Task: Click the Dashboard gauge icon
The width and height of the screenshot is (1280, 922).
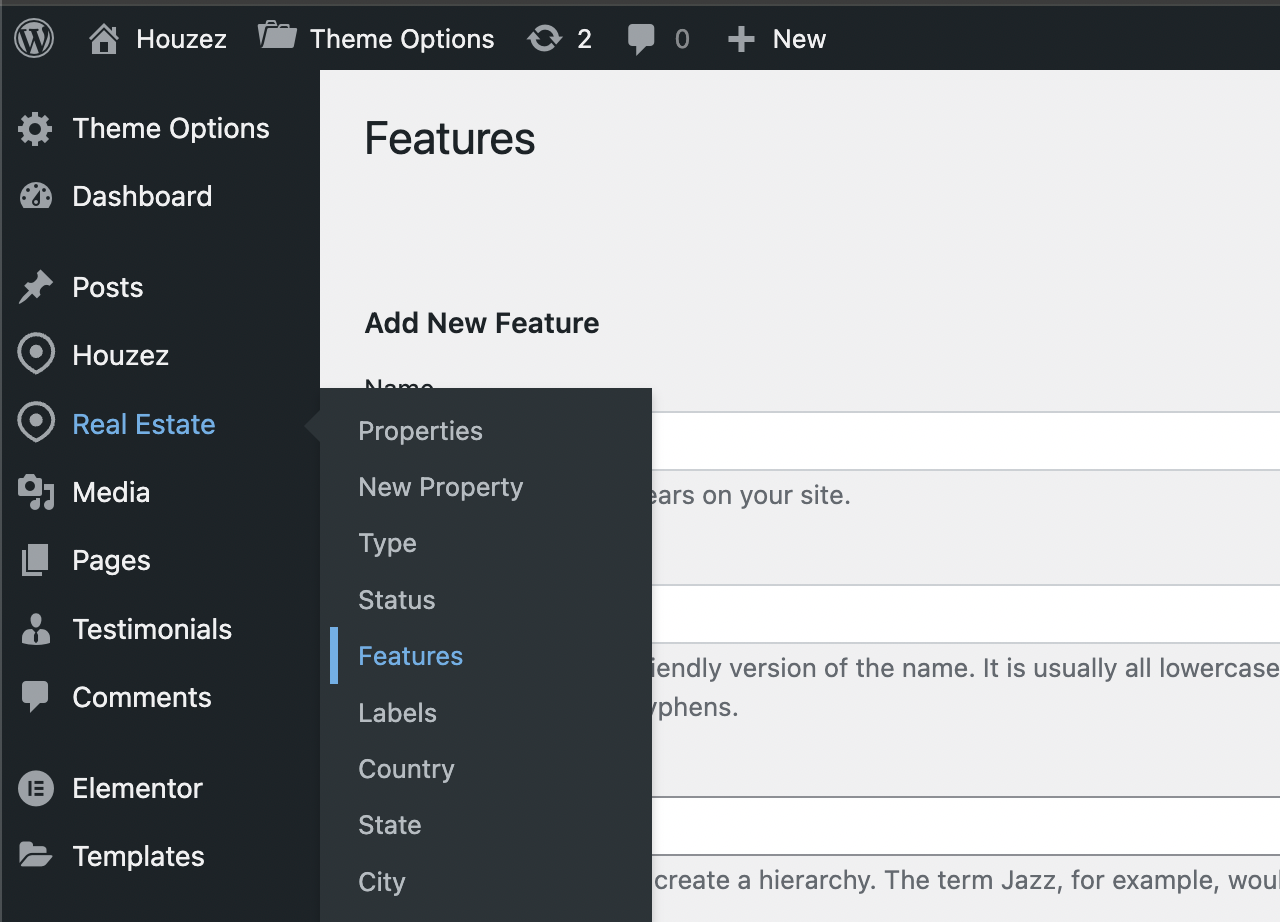Action: point(36,196)
